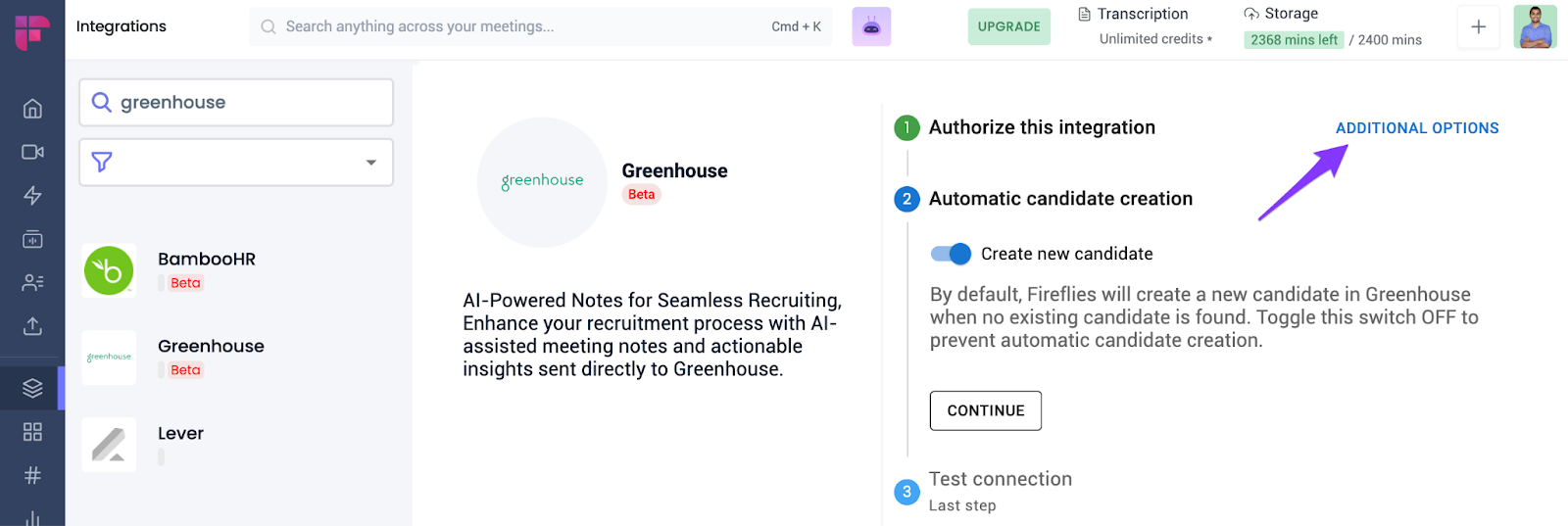Click the lightning bolt sidebar icon
This screenshot has width=1568, height=526.
(x=32, y=195)
